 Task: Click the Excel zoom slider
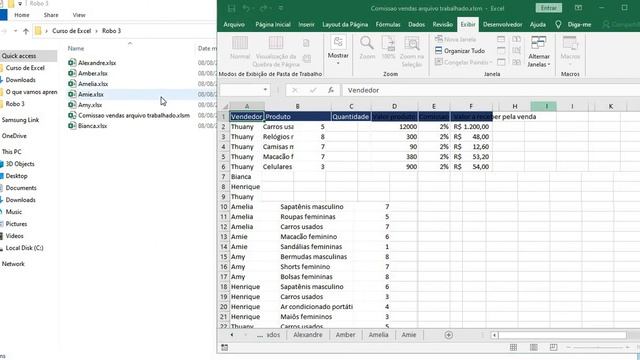tap(598, 347)
